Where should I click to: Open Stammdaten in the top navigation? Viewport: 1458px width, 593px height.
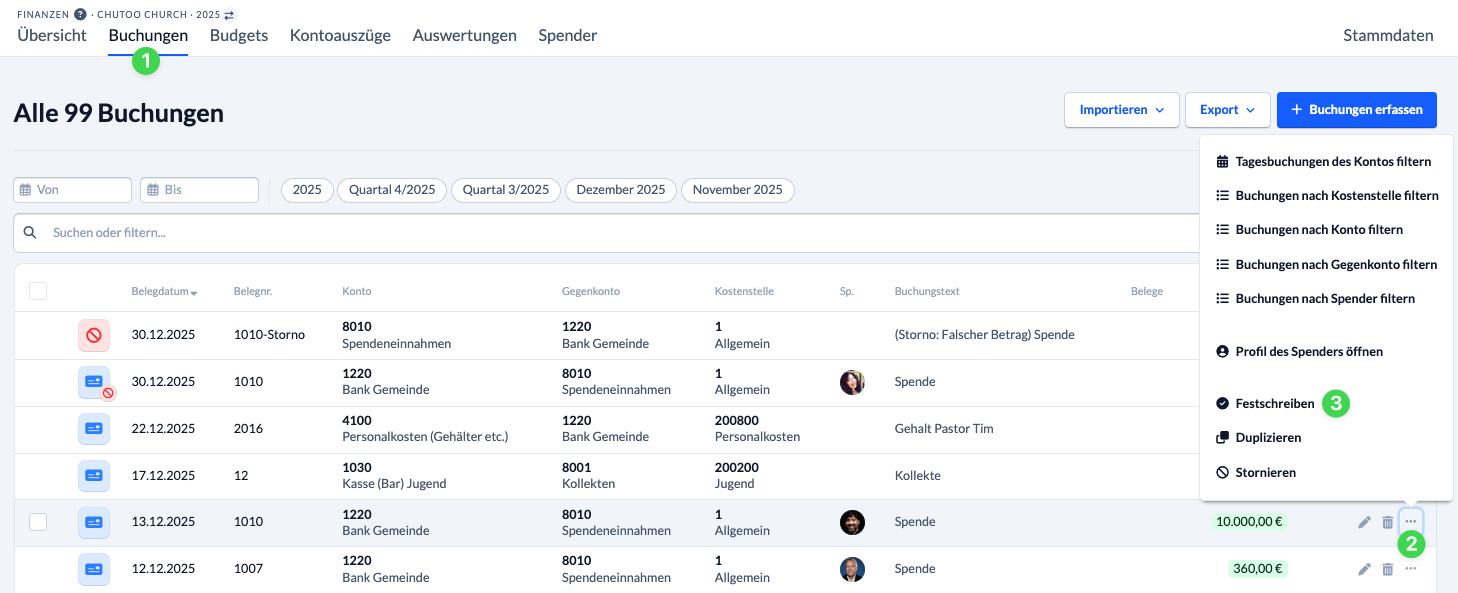coord(1388,35)
